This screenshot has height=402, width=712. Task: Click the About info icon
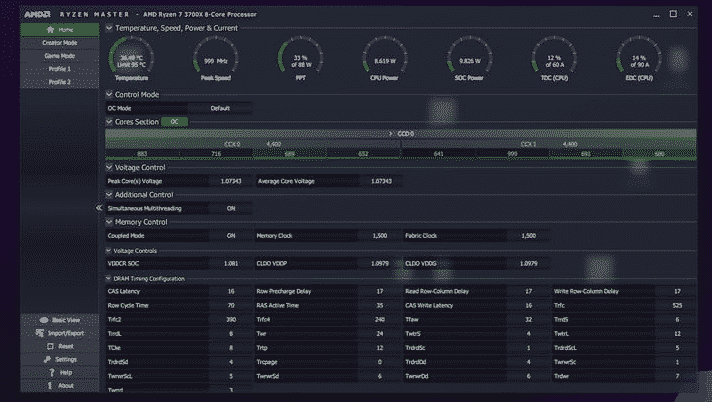coord(50,386)
